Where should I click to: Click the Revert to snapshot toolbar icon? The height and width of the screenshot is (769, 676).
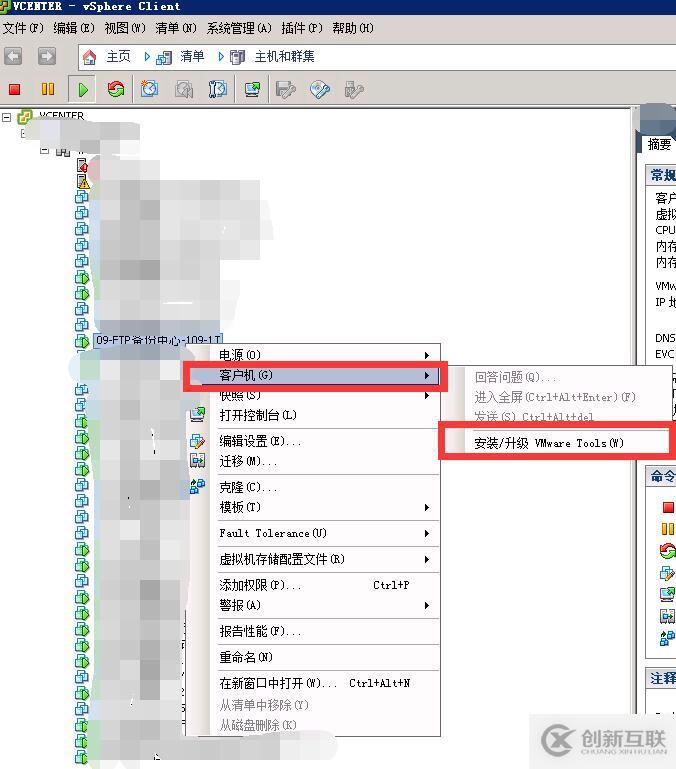(x=184, y=90)
